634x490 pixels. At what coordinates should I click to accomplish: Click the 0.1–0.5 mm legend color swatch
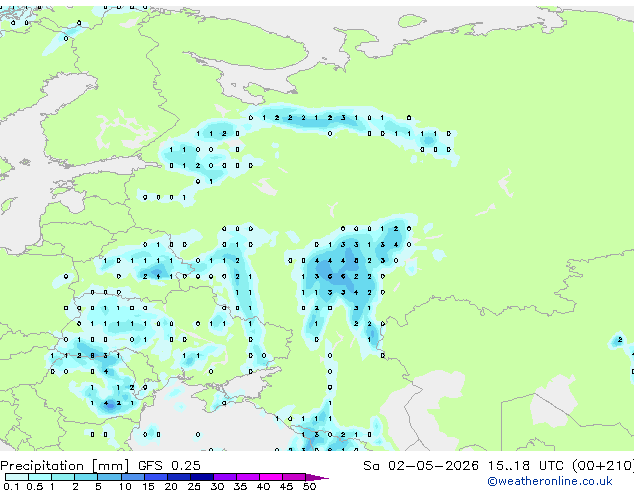(x=17, y=477)
